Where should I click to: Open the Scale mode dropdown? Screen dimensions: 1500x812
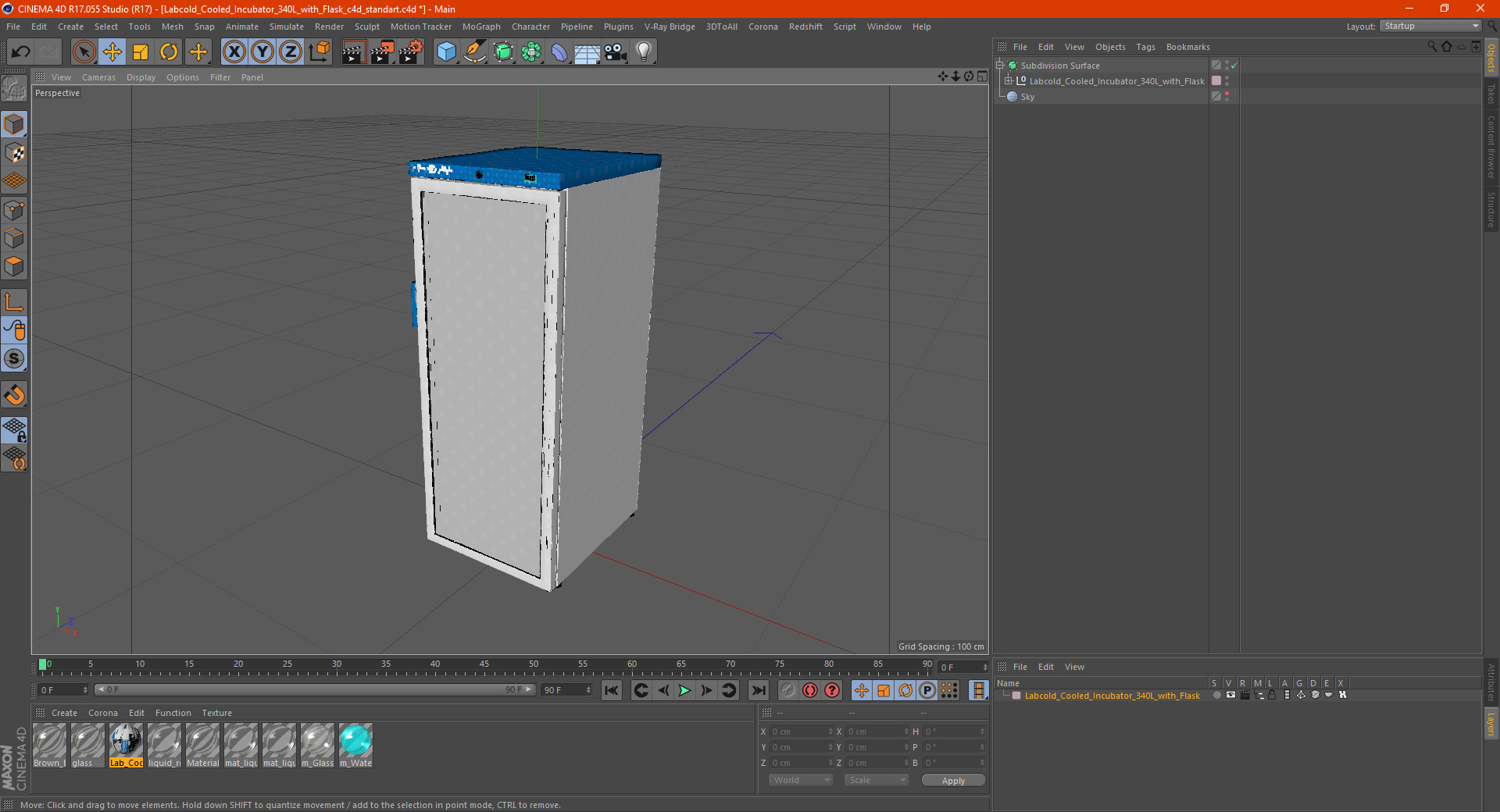pyautogui.click(x=877, y=780)
